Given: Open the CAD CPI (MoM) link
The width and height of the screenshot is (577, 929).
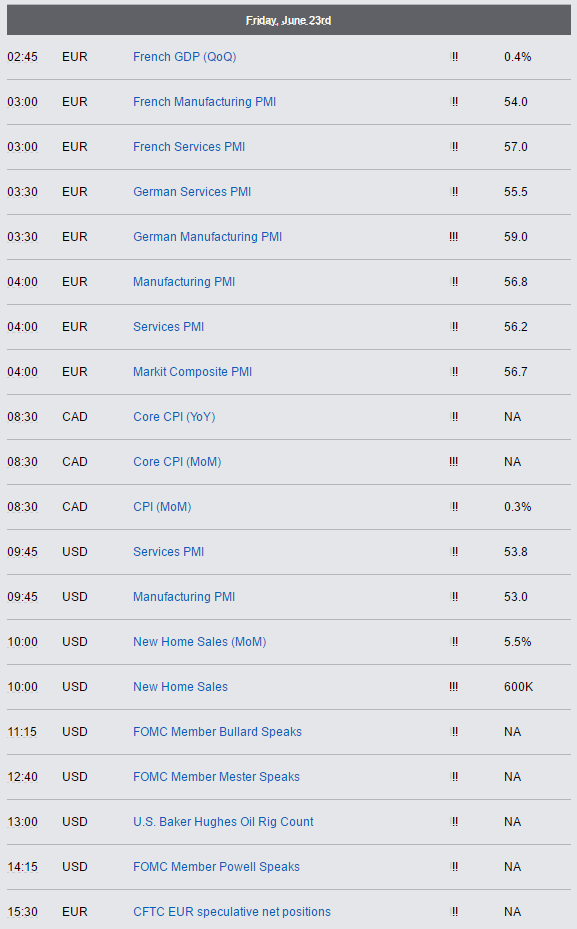Looking at the screenshot, I should coord(162,507).
